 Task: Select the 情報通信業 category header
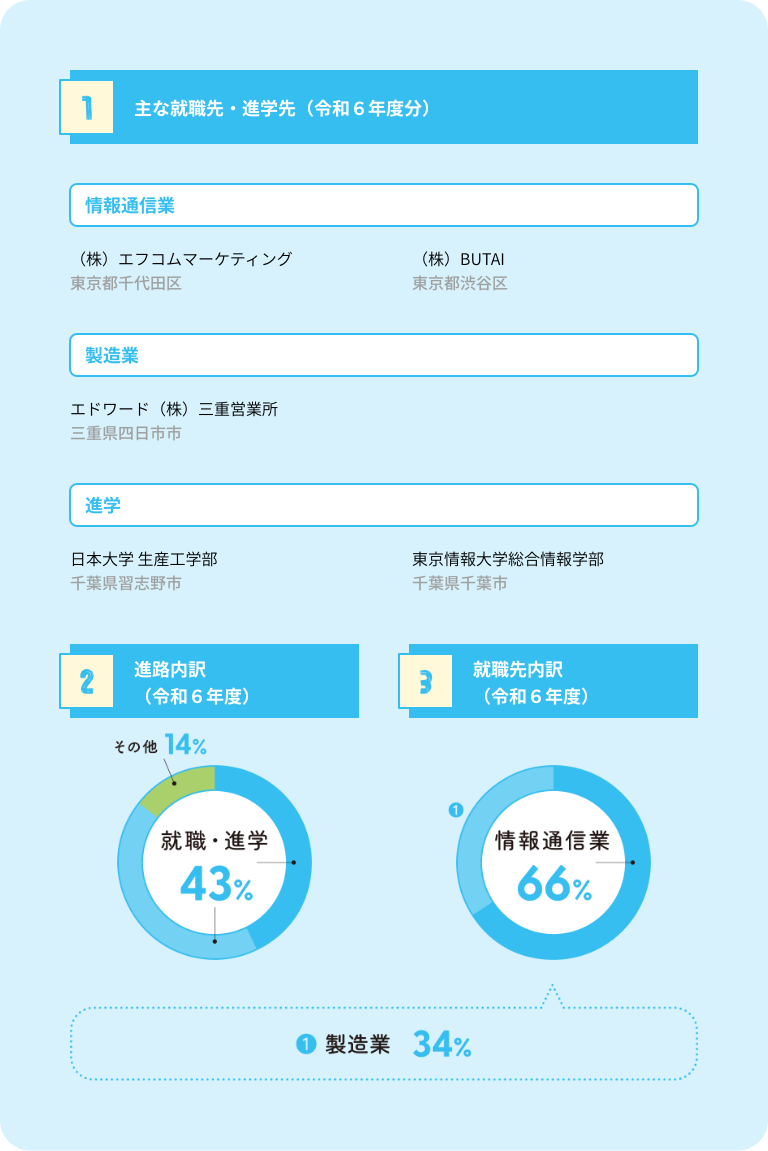(384, 205)
